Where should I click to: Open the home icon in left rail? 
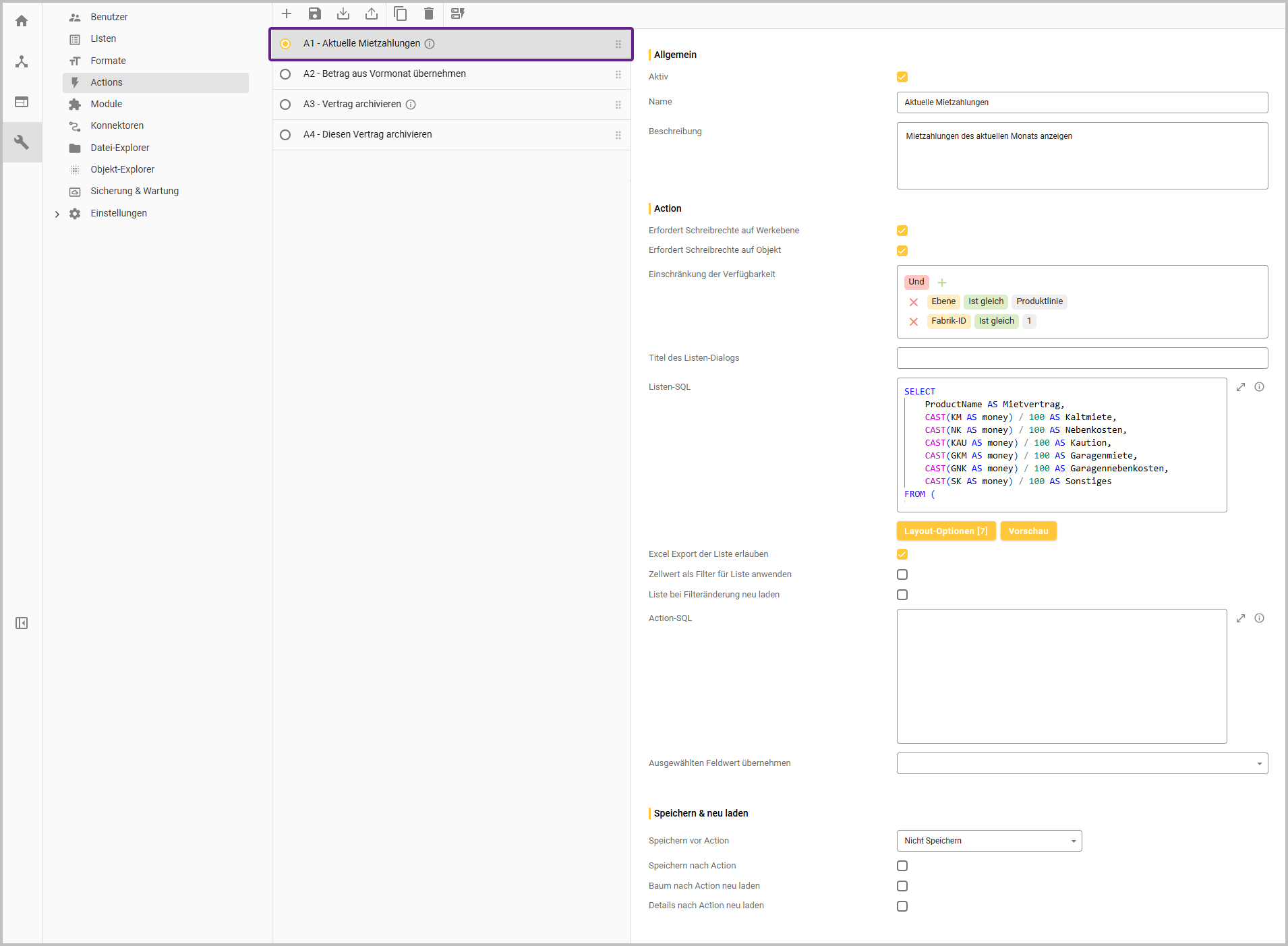click(22, 21)
